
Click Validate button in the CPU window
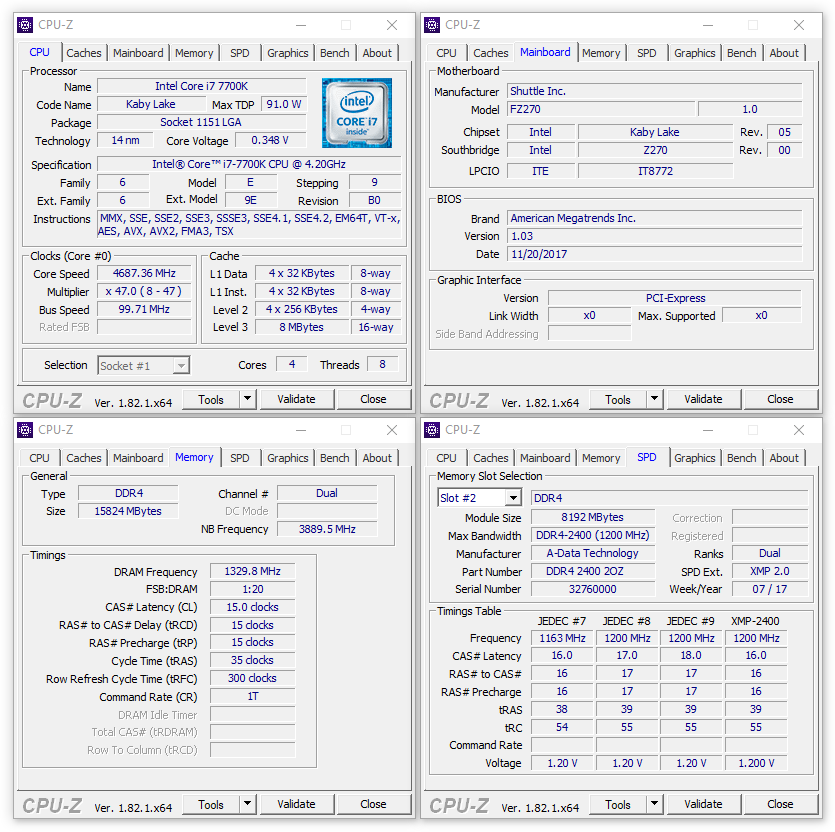pyautogui.click(x=297, y=399)
